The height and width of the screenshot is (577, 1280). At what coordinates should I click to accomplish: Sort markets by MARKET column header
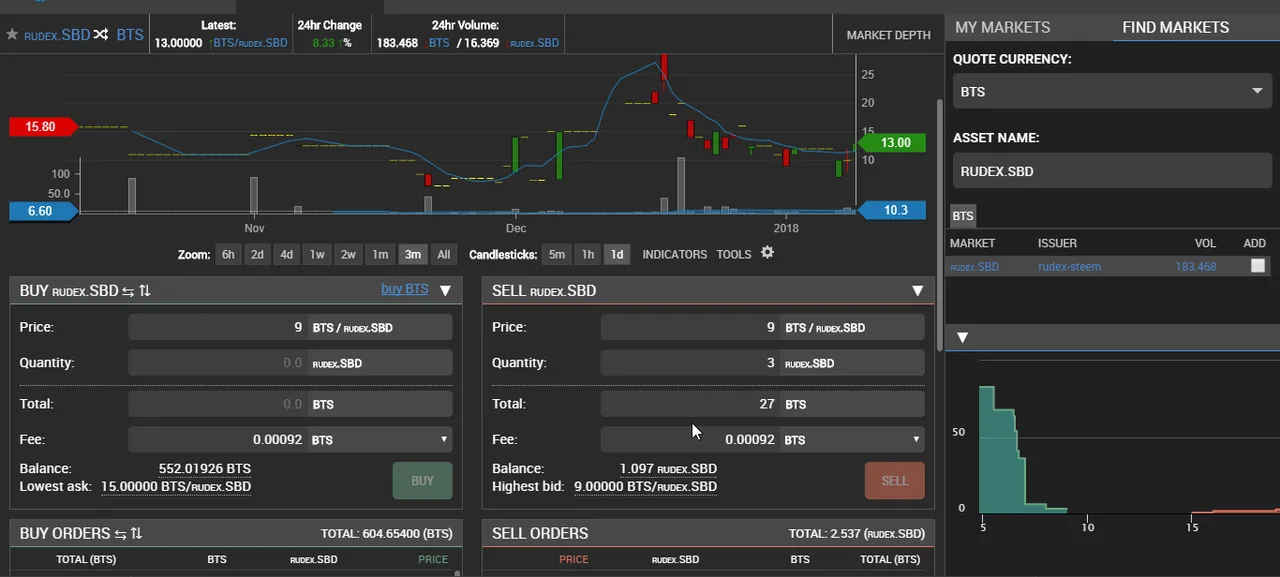972,243
